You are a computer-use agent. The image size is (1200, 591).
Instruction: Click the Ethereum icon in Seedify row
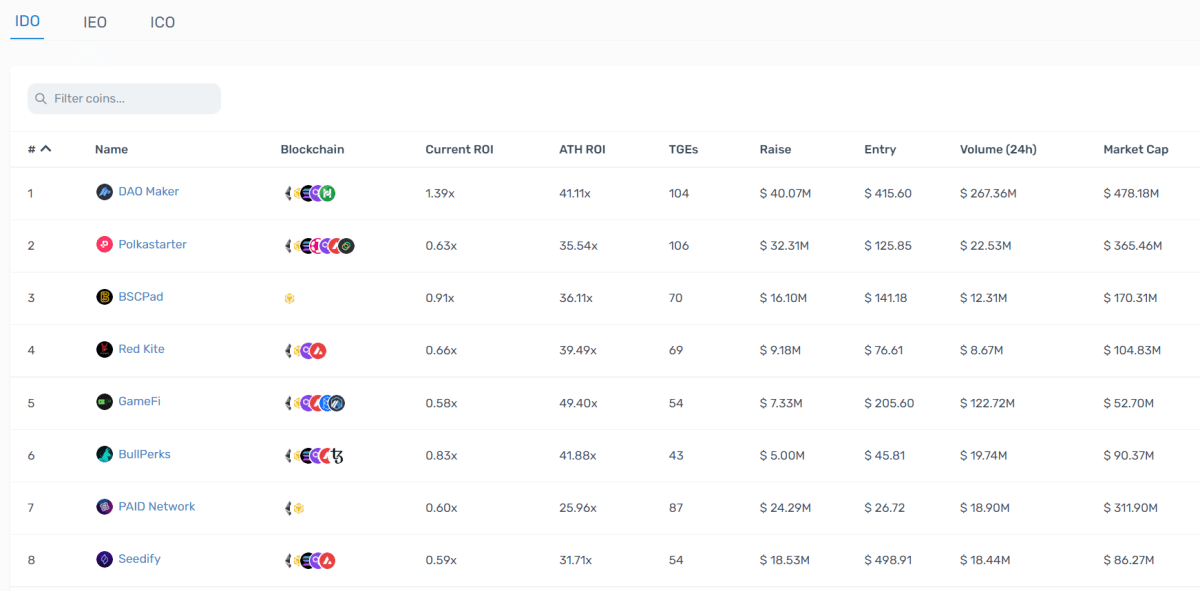[288, 561]
